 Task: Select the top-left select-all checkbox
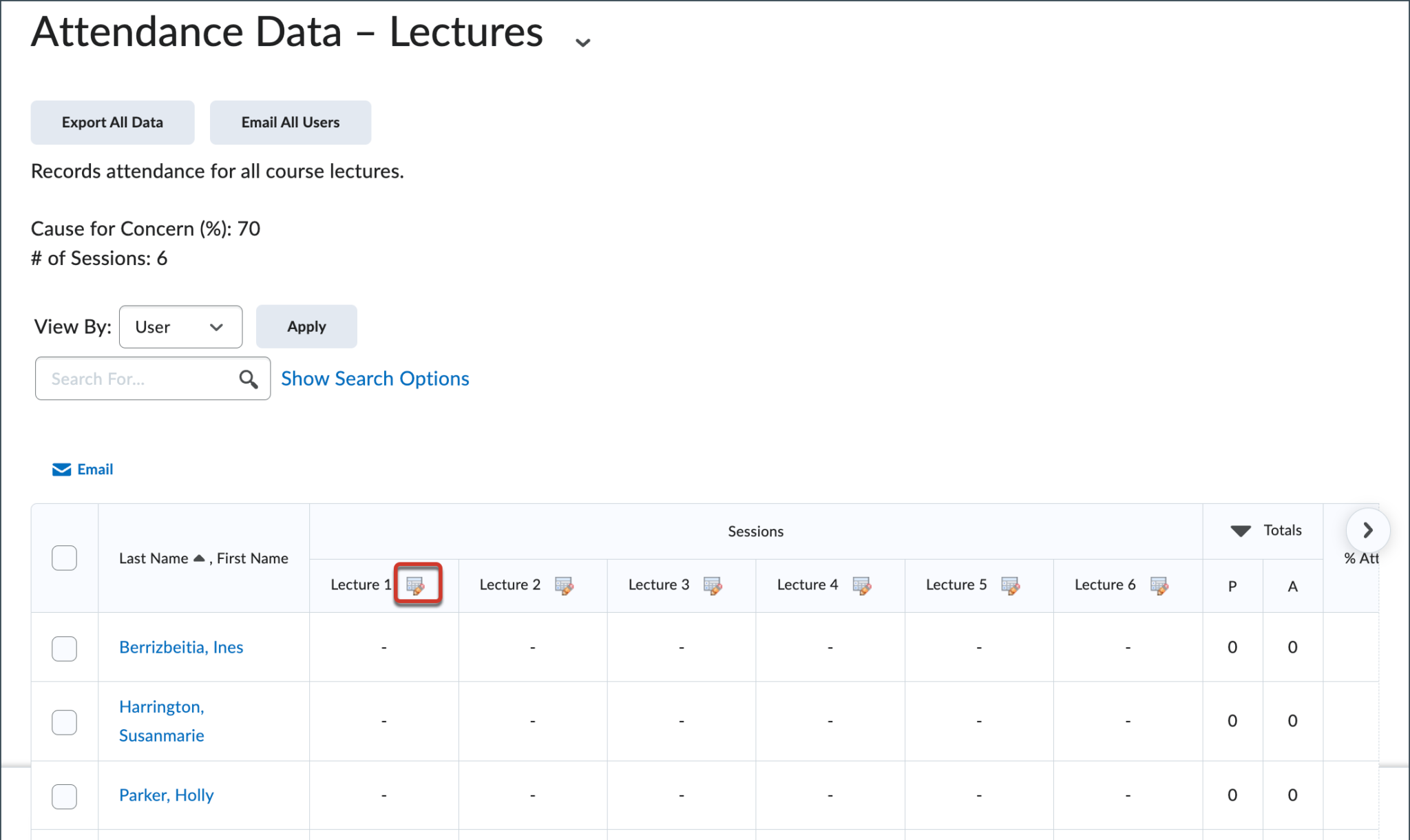coord(64,558)
